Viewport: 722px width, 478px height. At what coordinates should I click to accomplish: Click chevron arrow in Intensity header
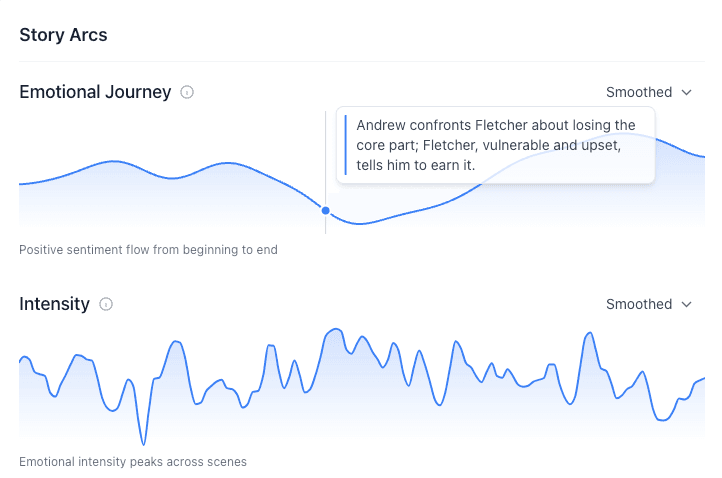[687, 304]
